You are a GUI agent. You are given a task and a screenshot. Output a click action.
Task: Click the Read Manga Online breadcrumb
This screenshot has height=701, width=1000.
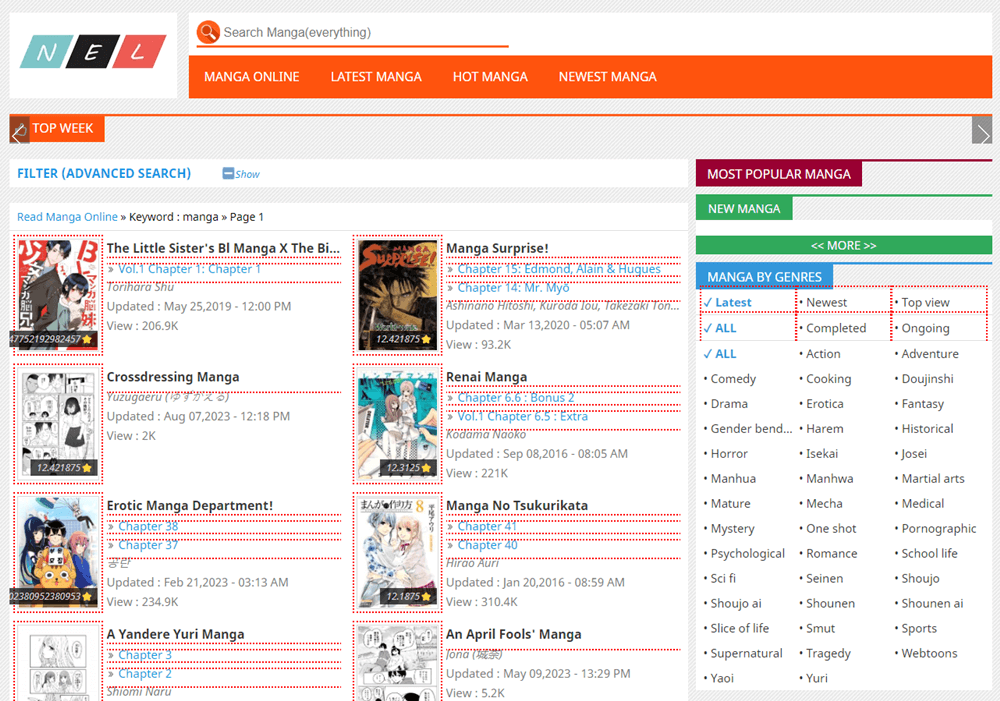click(x=67, y=216)
